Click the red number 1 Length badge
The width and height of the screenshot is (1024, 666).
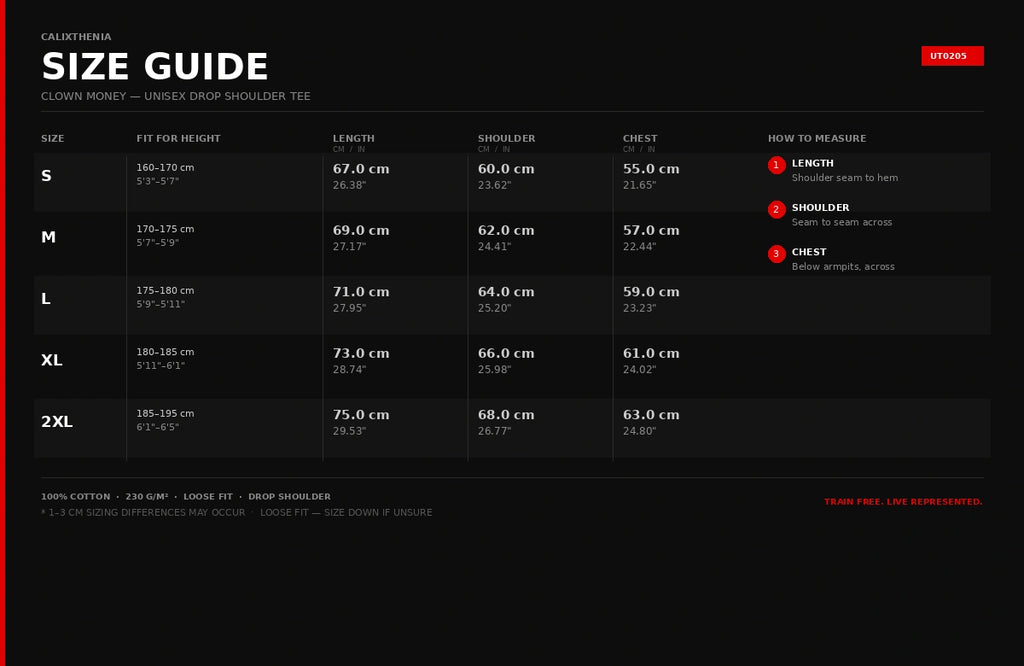coord(776,165)
